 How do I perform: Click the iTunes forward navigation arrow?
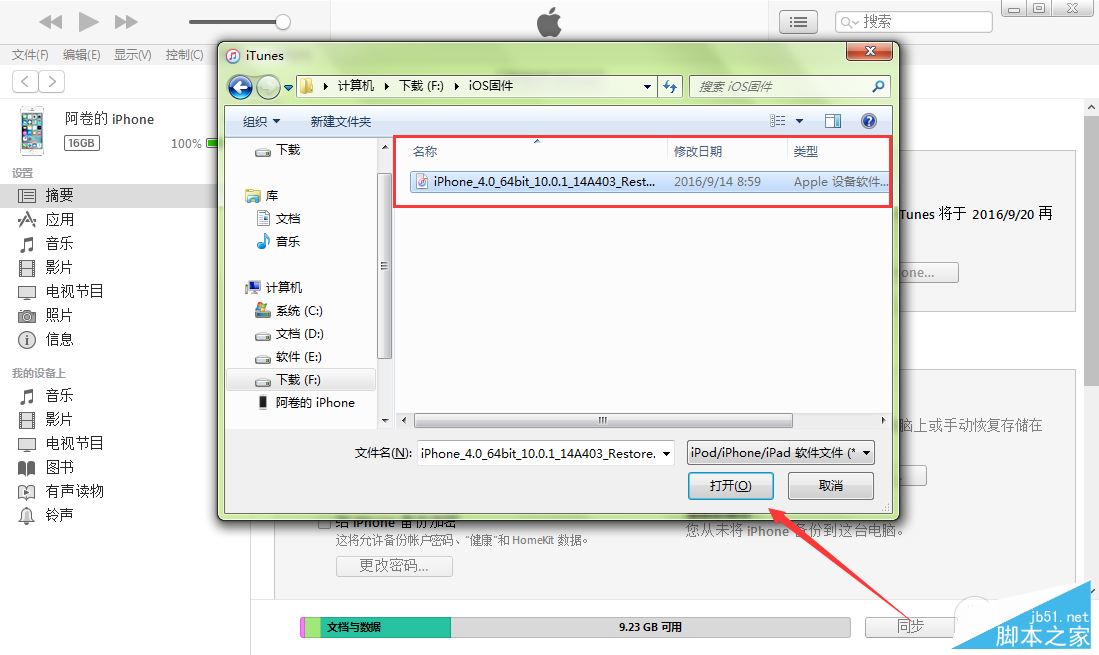tap(52, 82)
